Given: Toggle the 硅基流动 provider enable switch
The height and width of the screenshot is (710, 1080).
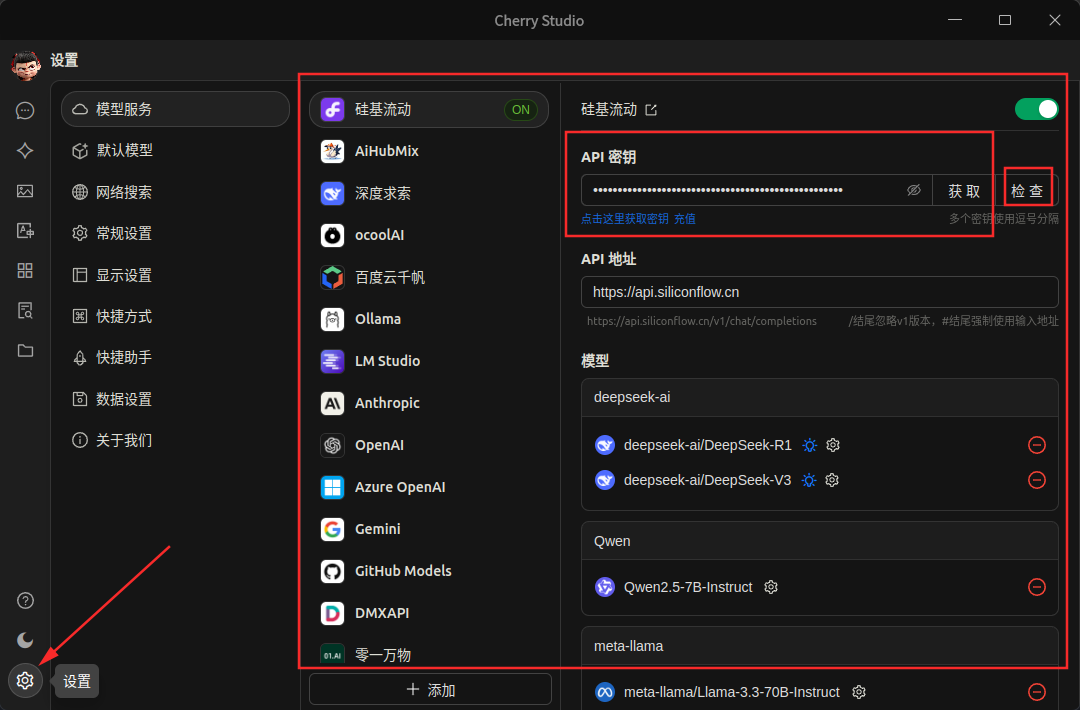Looking at the screenshot, I should point(1037,109).
